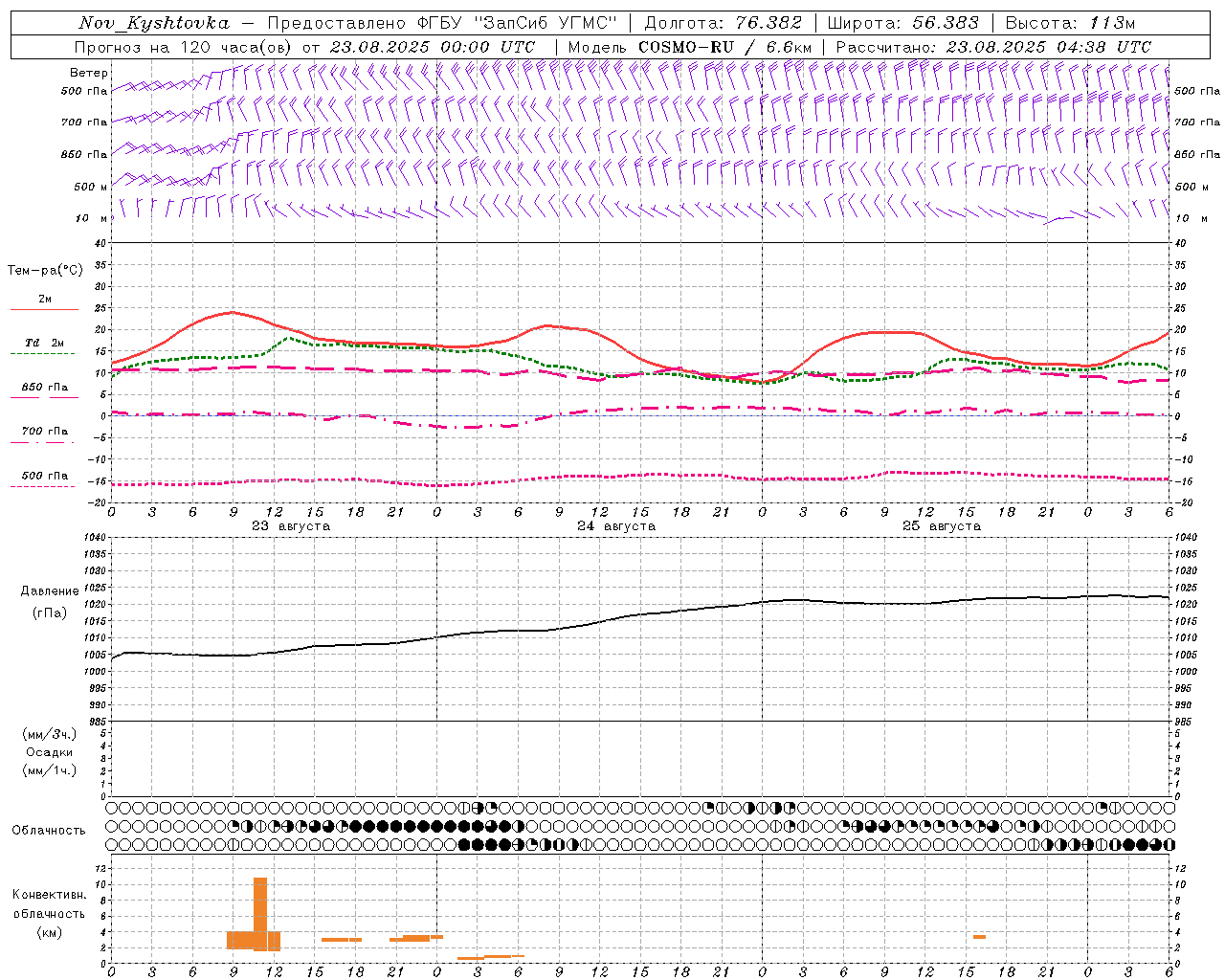Viewport: 1225px width, 980px height.
Task: Click the (гПа) unit label under Давление
Action: click(x=50, y=612)
